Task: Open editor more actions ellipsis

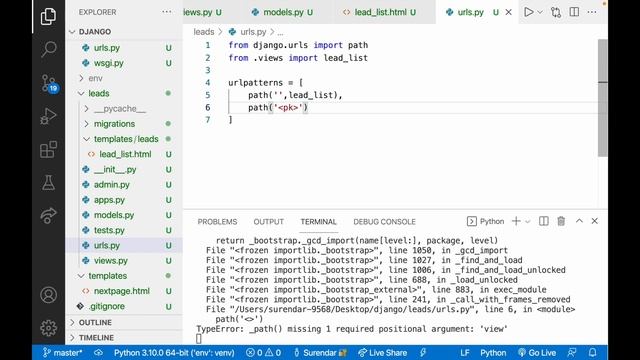Action: (592, 12)
